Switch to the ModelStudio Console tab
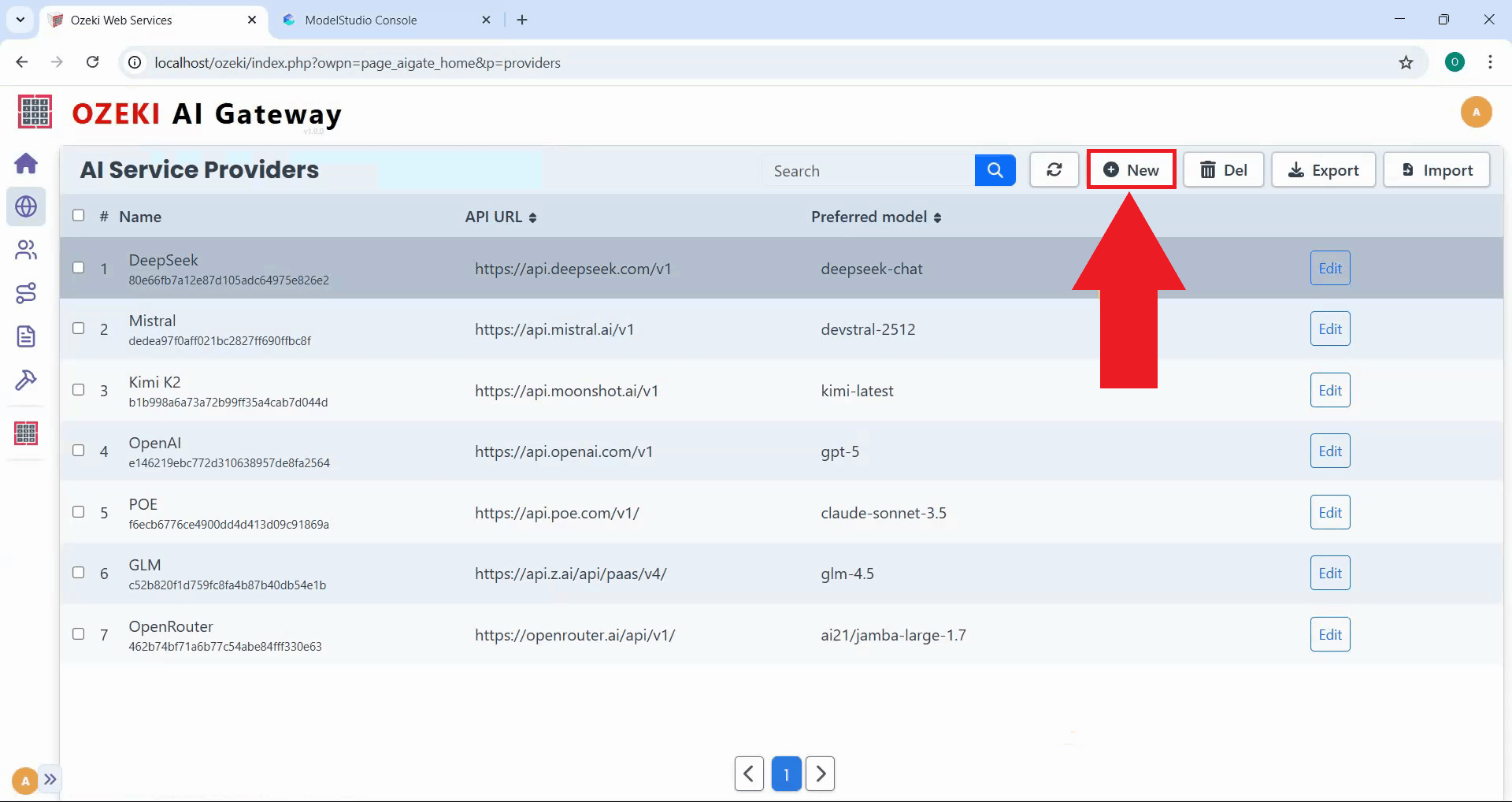The height and width of the screenshot is (802, 1512). [x=370, y=20]
